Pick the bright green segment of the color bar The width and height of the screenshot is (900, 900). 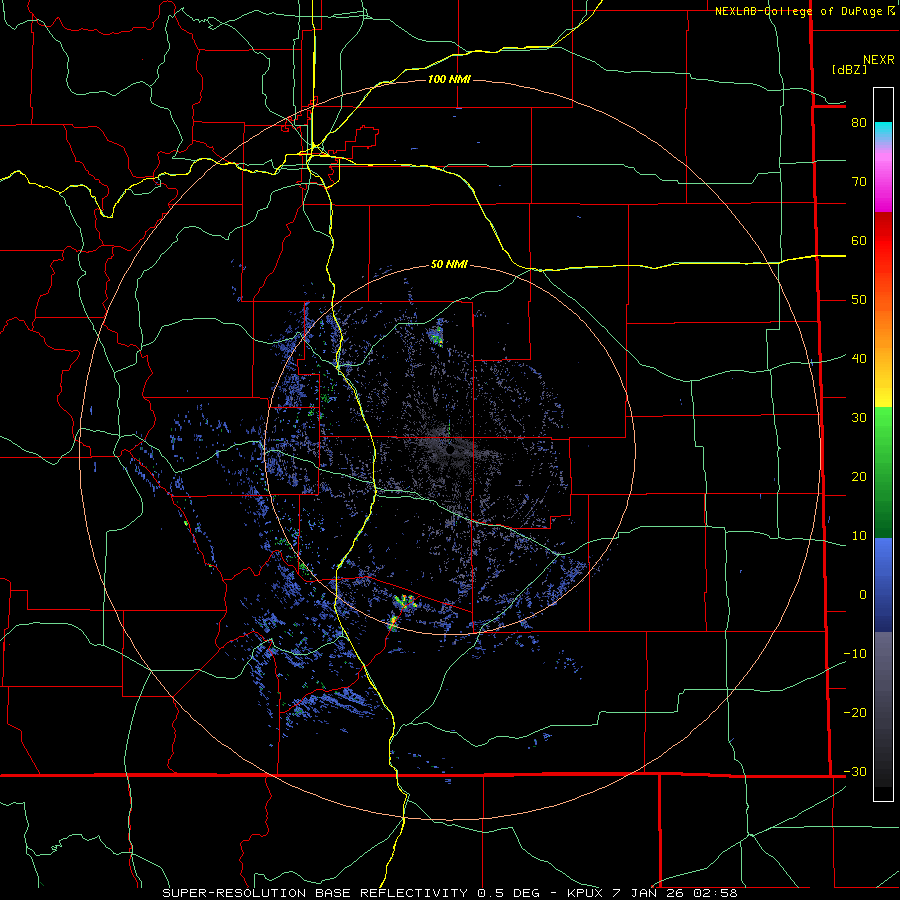pos(883,428)
